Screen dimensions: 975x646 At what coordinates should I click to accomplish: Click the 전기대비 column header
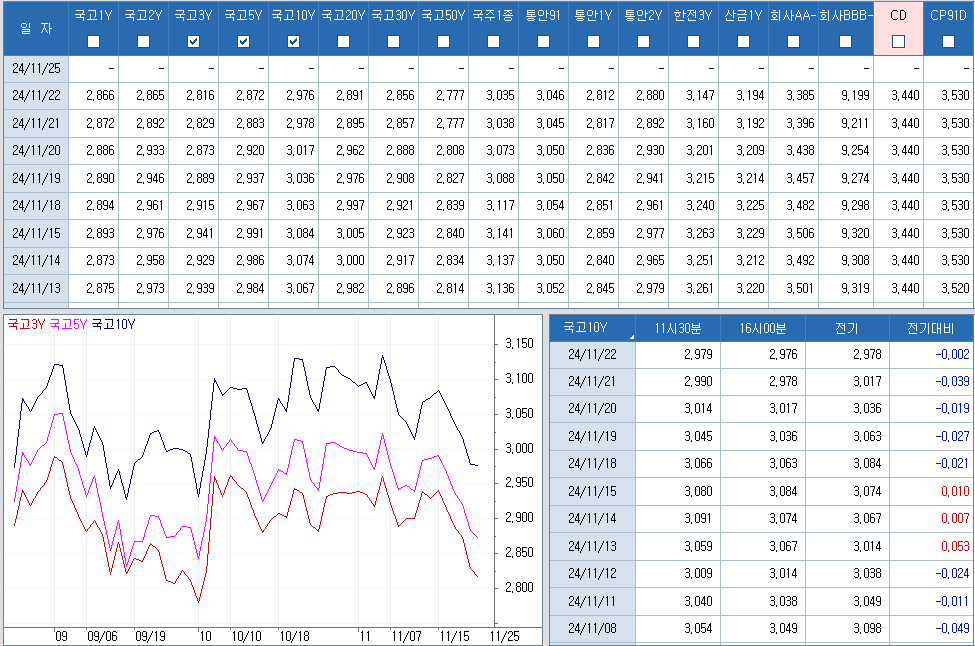tap(930, 328)
